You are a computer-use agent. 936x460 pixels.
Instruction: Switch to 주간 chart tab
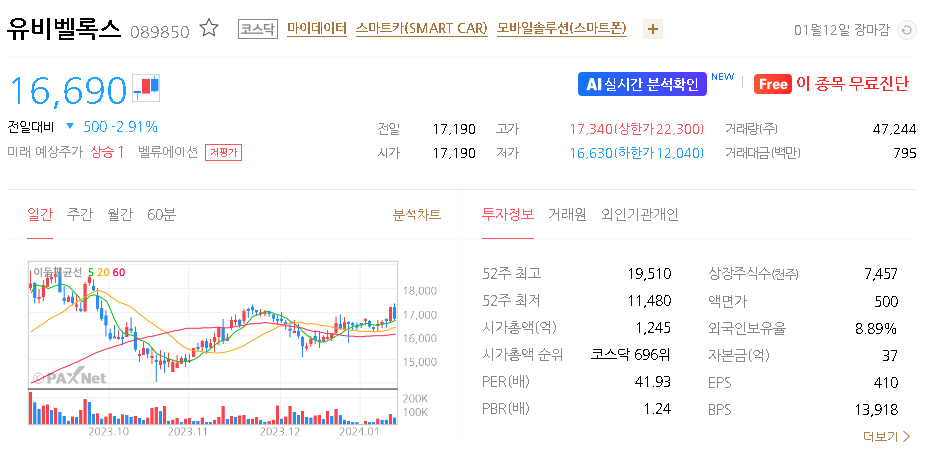[79, 215]
